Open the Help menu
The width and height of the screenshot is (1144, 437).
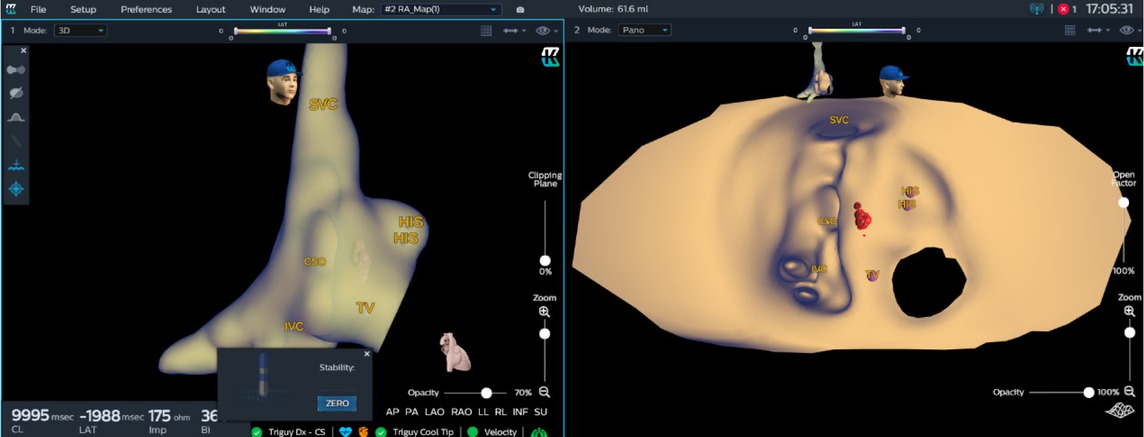pyautogui.click(x=320, y=9)
